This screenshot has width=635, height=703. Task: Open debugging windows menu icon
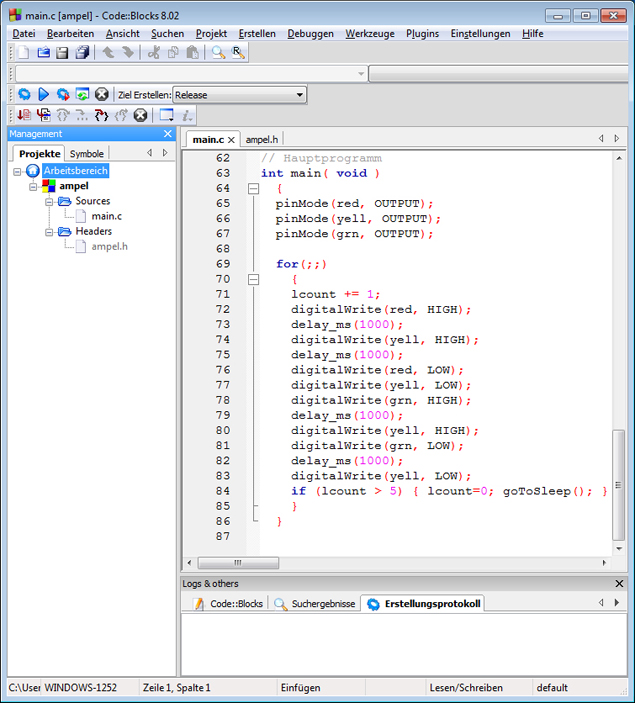pyautogui.click(x=167, y=116)
